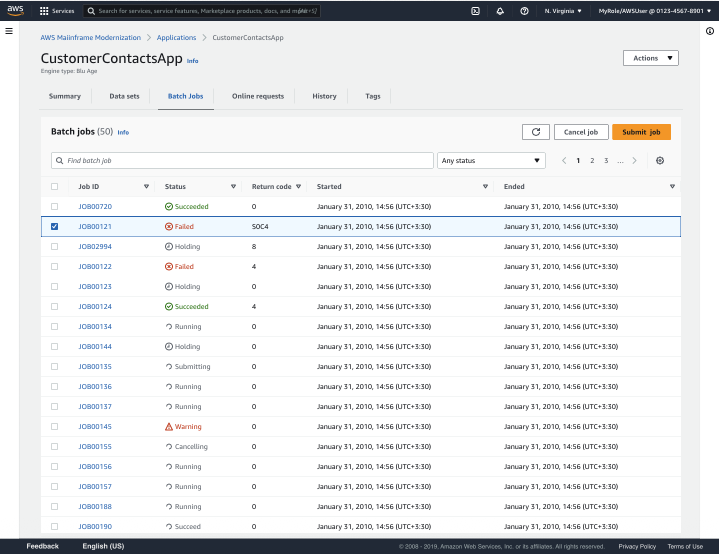Select the checkbox for JOB02994
The height and width of the screenshot is (554, 719).
click(x=55, y=247)
